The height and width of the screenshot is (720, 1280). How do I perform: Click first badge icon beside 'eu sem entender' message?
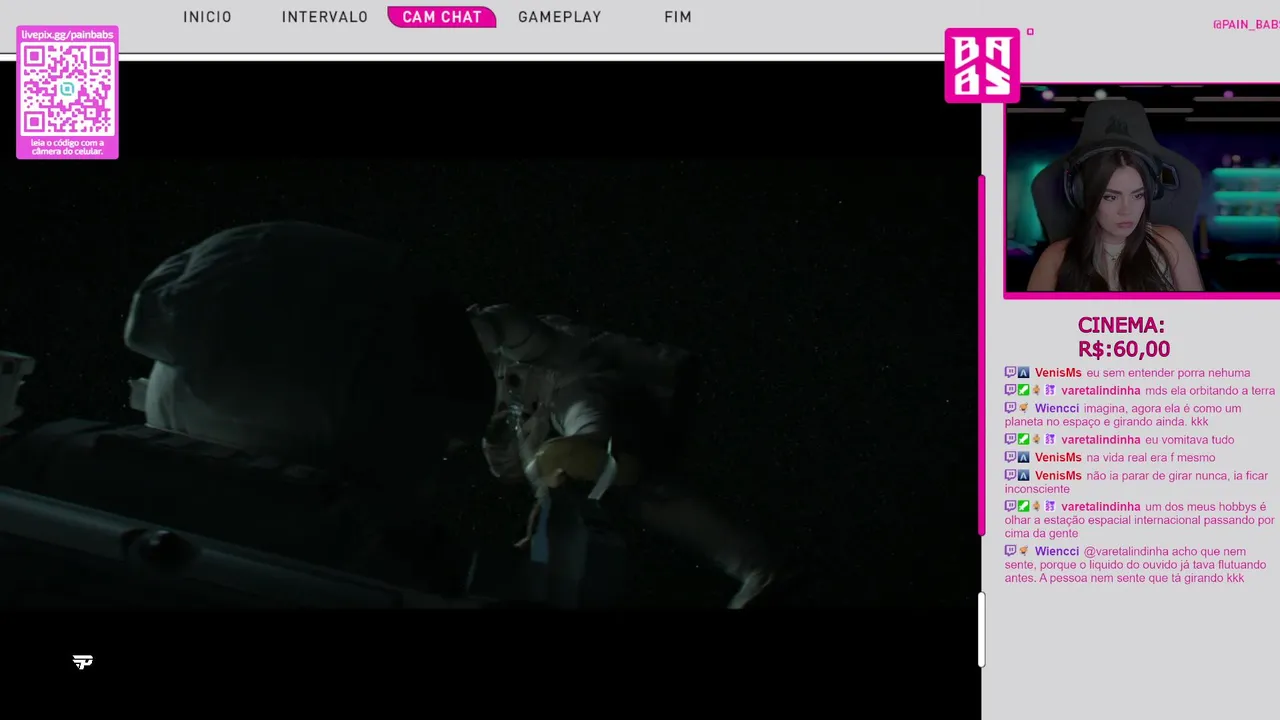coord(1010,373)
